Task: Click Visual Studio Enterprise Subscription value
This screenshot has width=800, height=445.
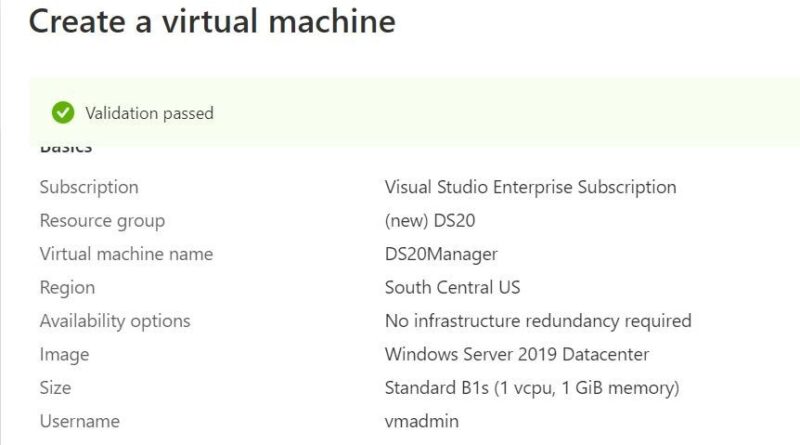Action: [531, 187]
